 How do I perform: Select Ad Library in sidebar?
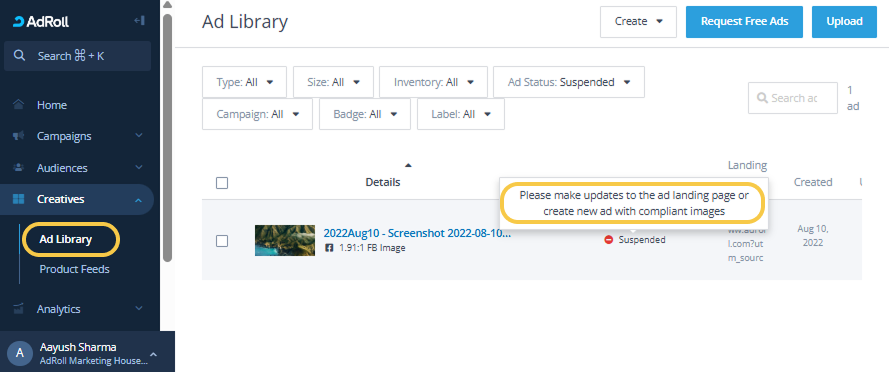point(65,239)
